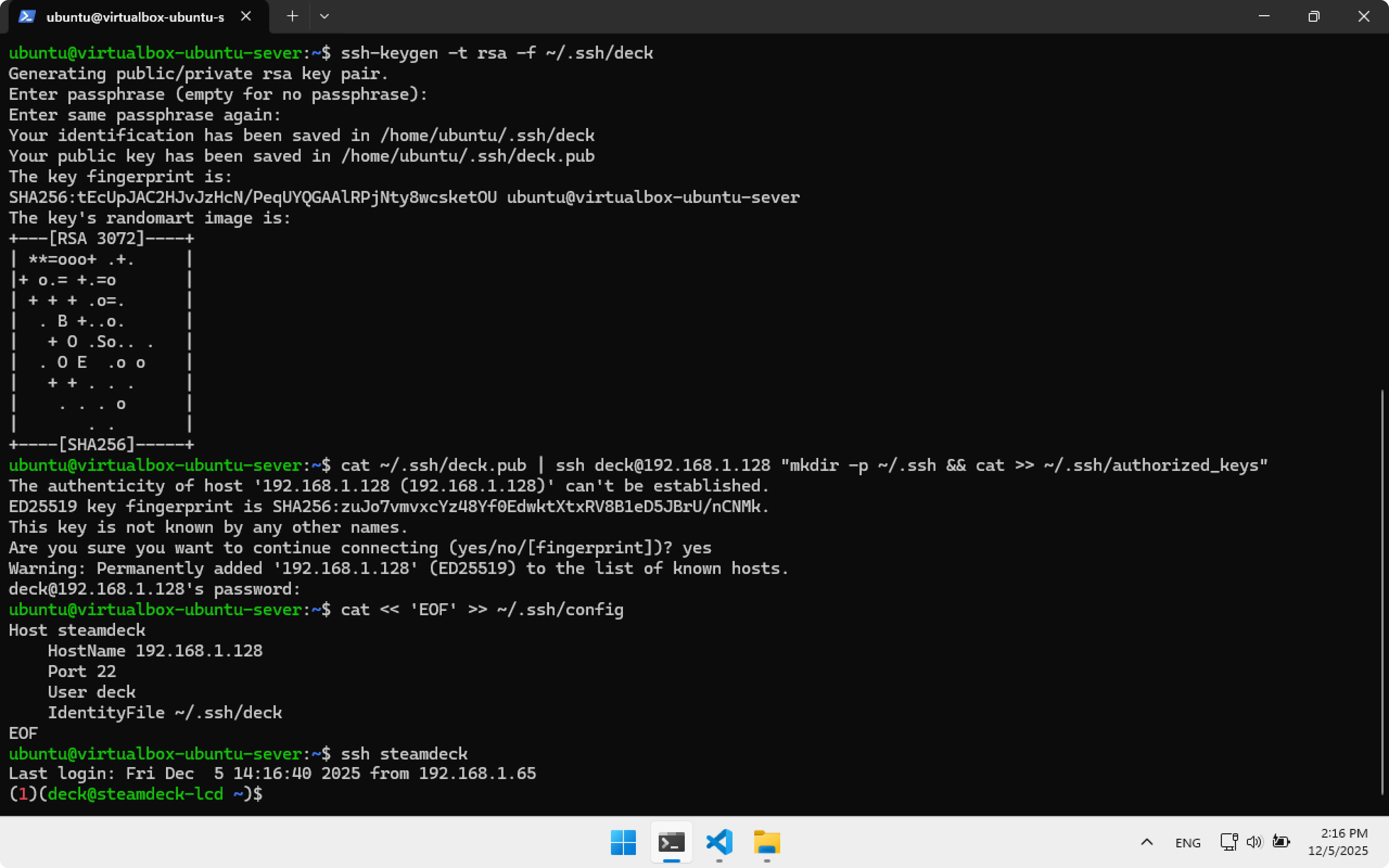This screenshot has width=1389, height=868.
Task: Open the ENG input language switcher
Action: click(1188, 842)
